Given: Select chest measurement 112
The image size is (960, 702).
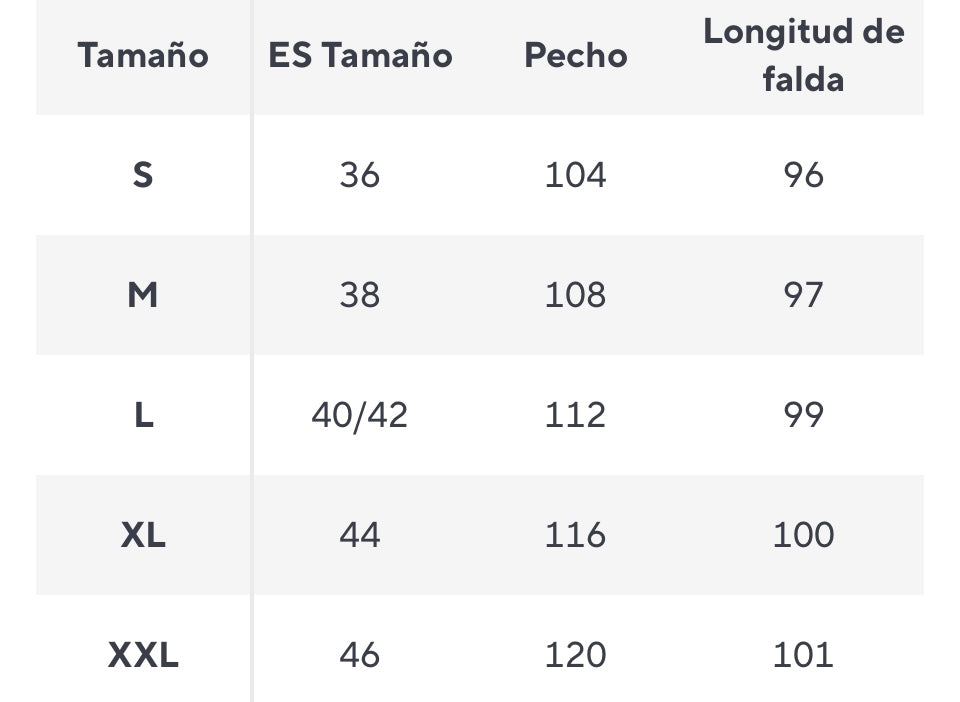Looking at the screenshot, I should click(575, 415).
